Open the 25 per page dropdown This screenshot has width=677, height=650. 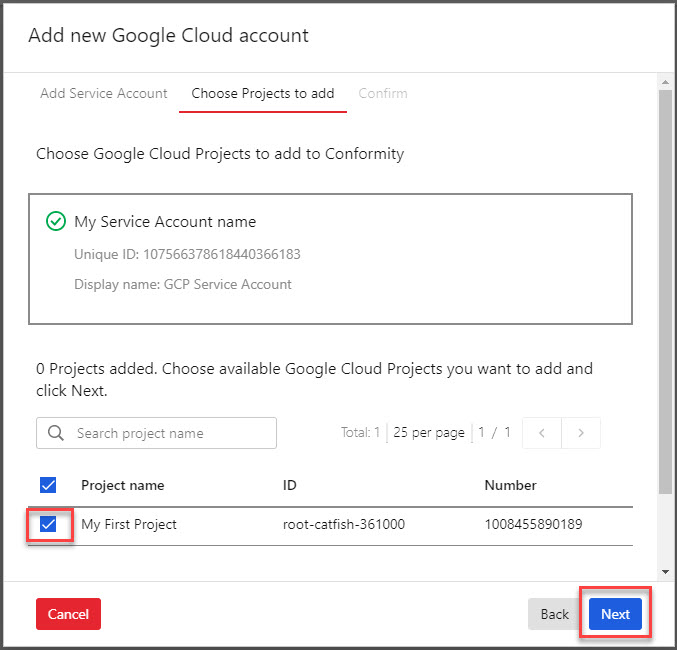(431, 433)
